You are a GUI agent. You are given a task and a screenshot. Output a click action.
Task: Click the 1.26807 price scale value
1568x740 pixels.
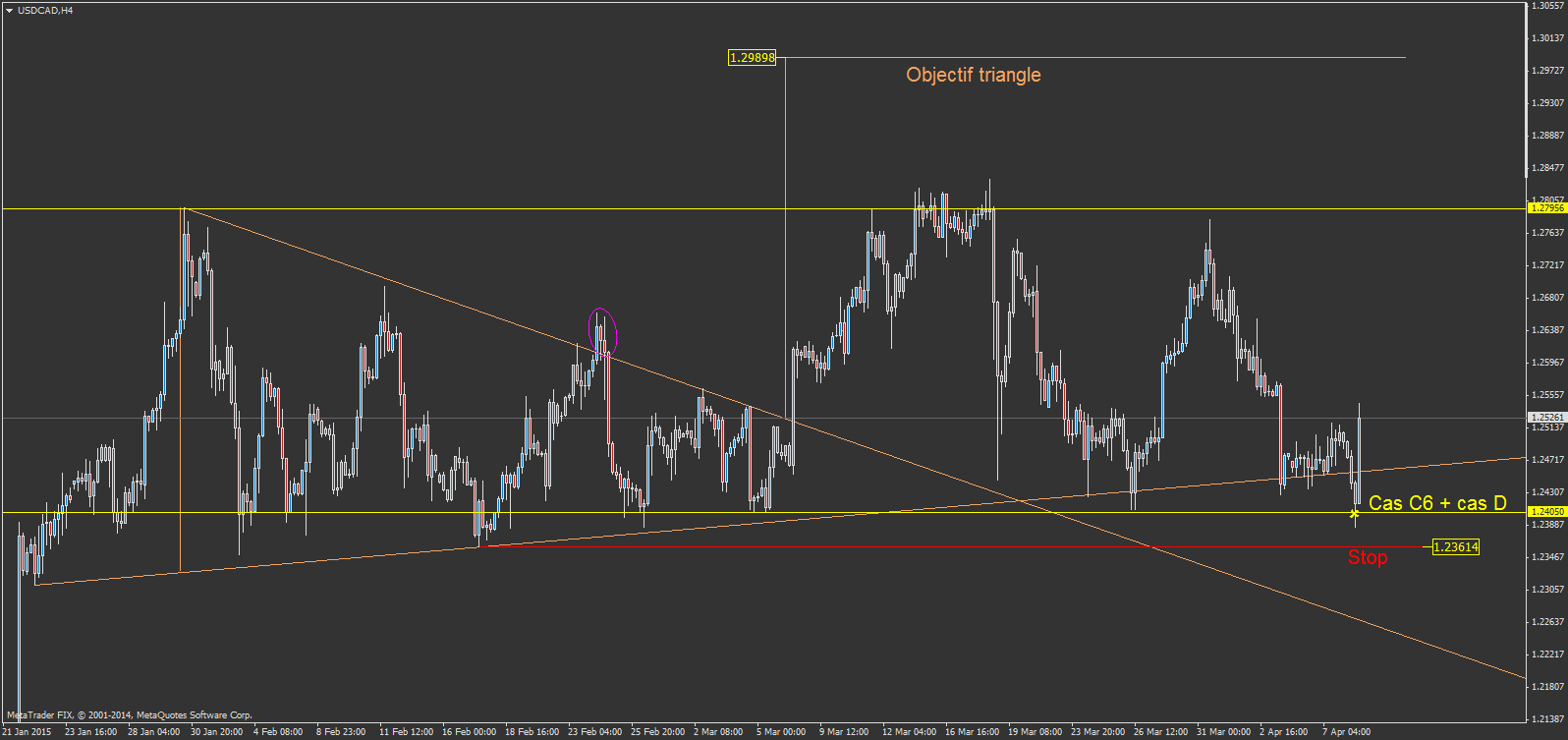(1548, 298)
